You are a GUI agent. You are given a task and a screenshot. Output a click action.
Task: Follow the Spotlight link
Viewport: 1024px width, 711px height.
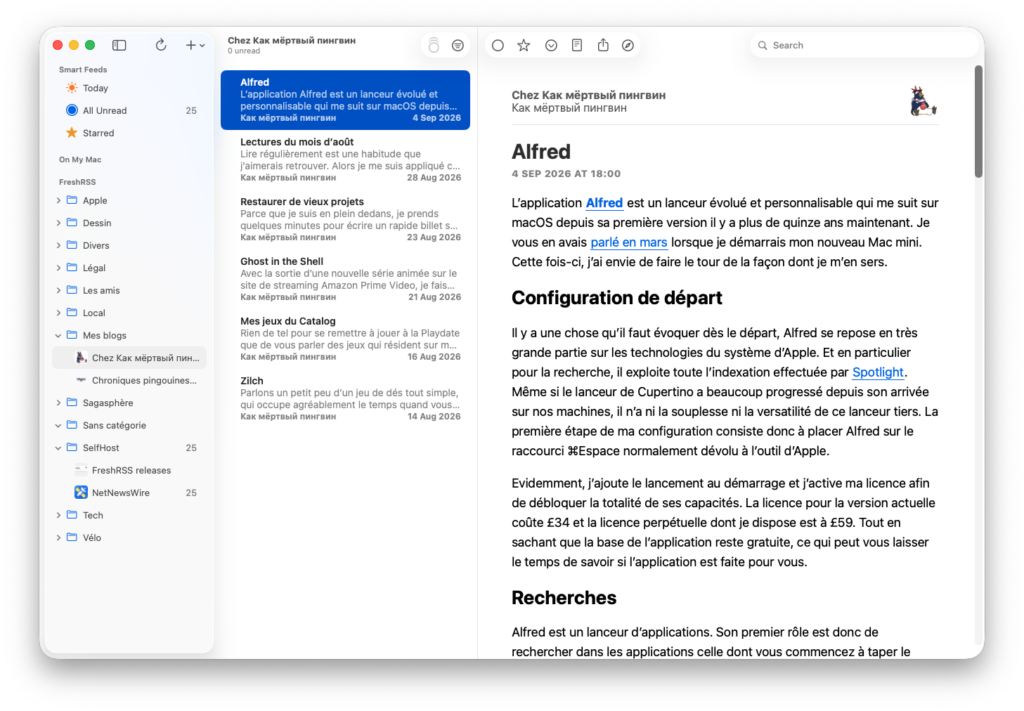[x=878, y=372]
